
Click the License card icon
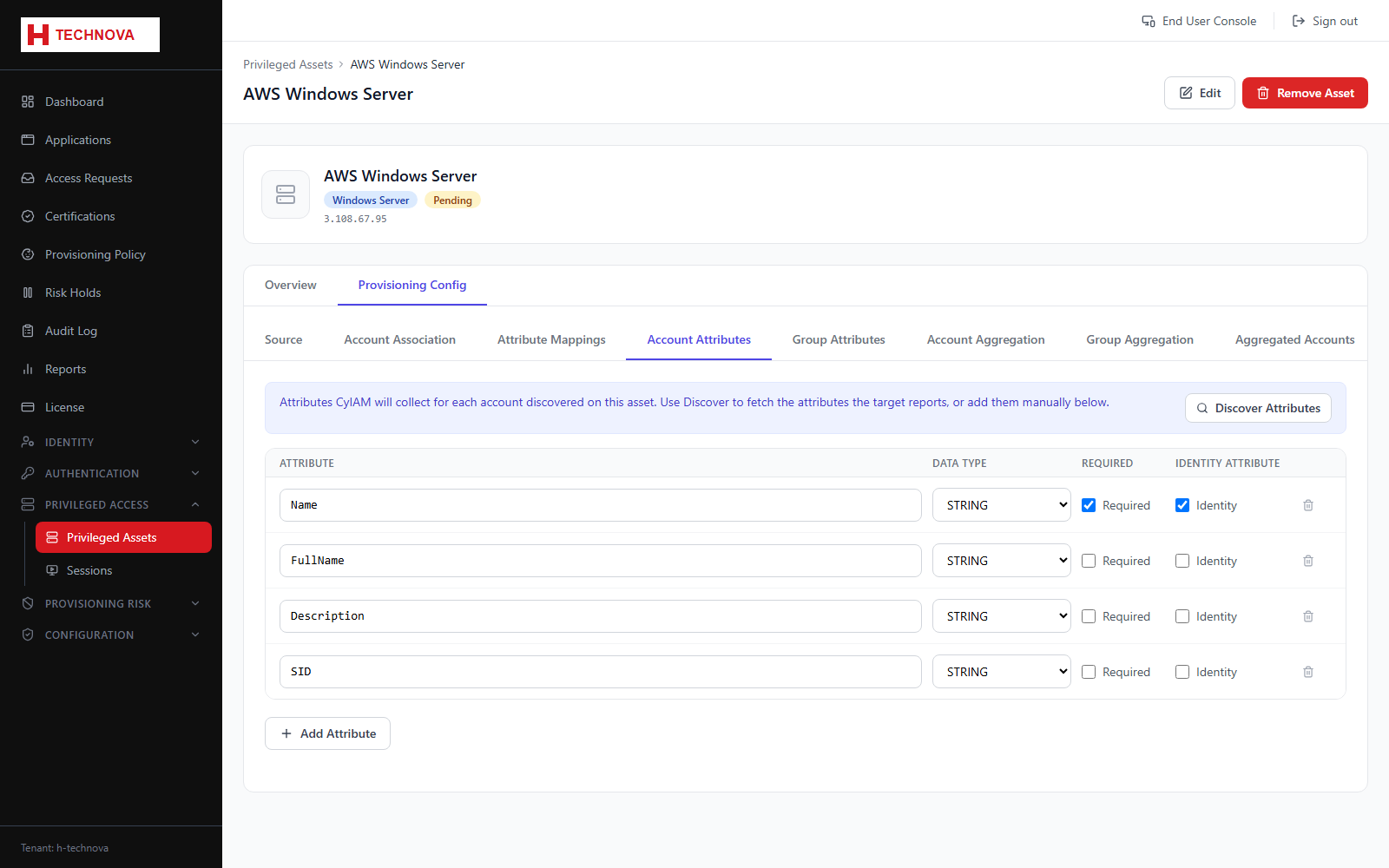(x=28, y=407)
